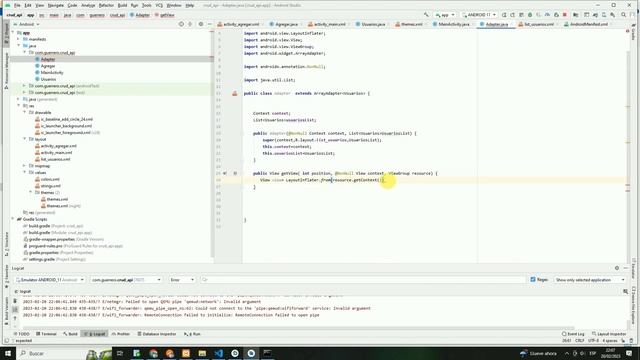Click the Logcat search input field
The height and width of the screenshot is (360, 640).
click(362, 280)
